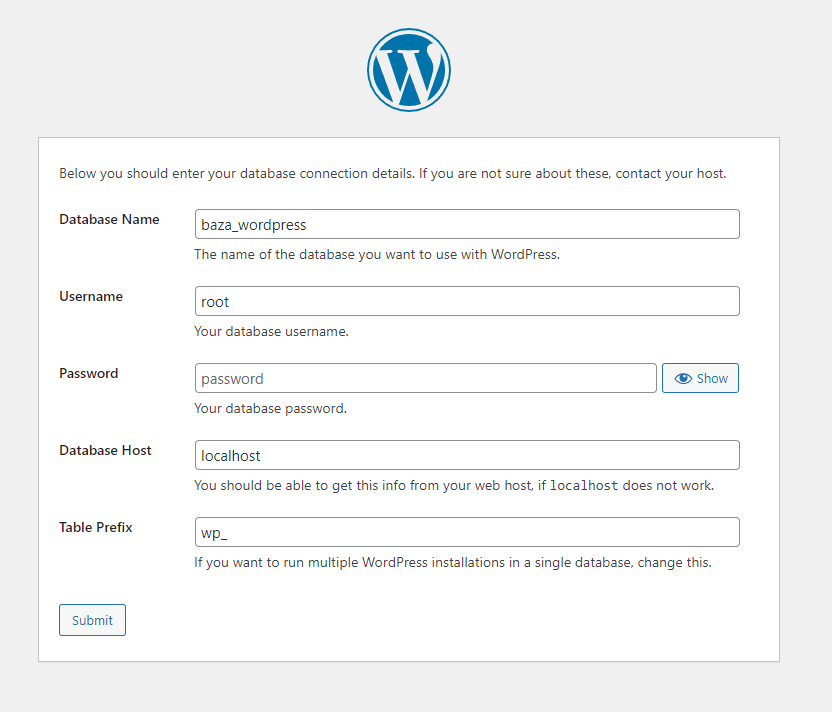Click the "Table Prefix" field label
This screenshot has width=832, height=712.
[x=96, y=527]
